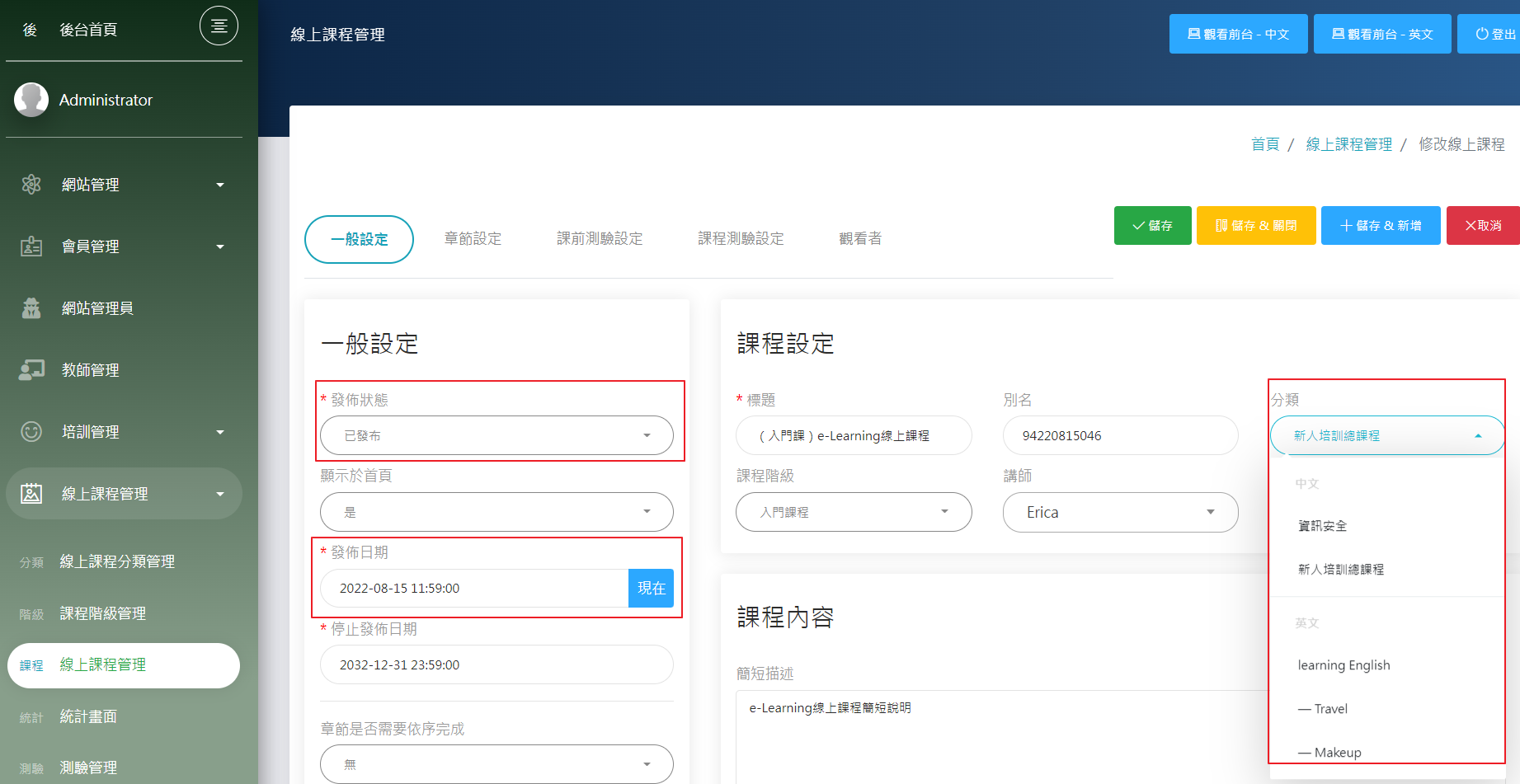Select learning English from the category list
This screenshot has width=1520, height=784.
[1344, 664]
